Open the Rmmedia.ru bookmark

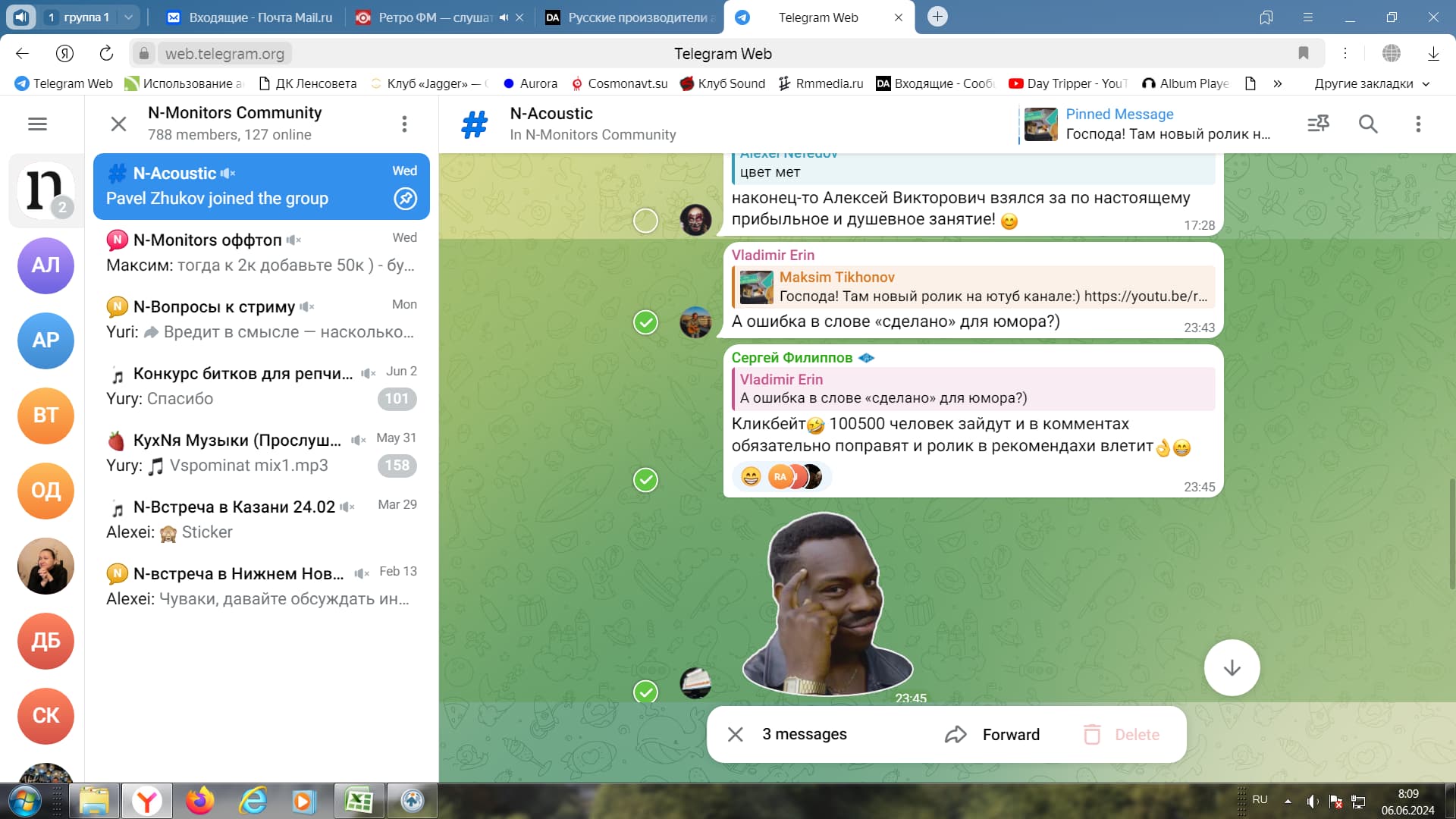pos(821,83)
